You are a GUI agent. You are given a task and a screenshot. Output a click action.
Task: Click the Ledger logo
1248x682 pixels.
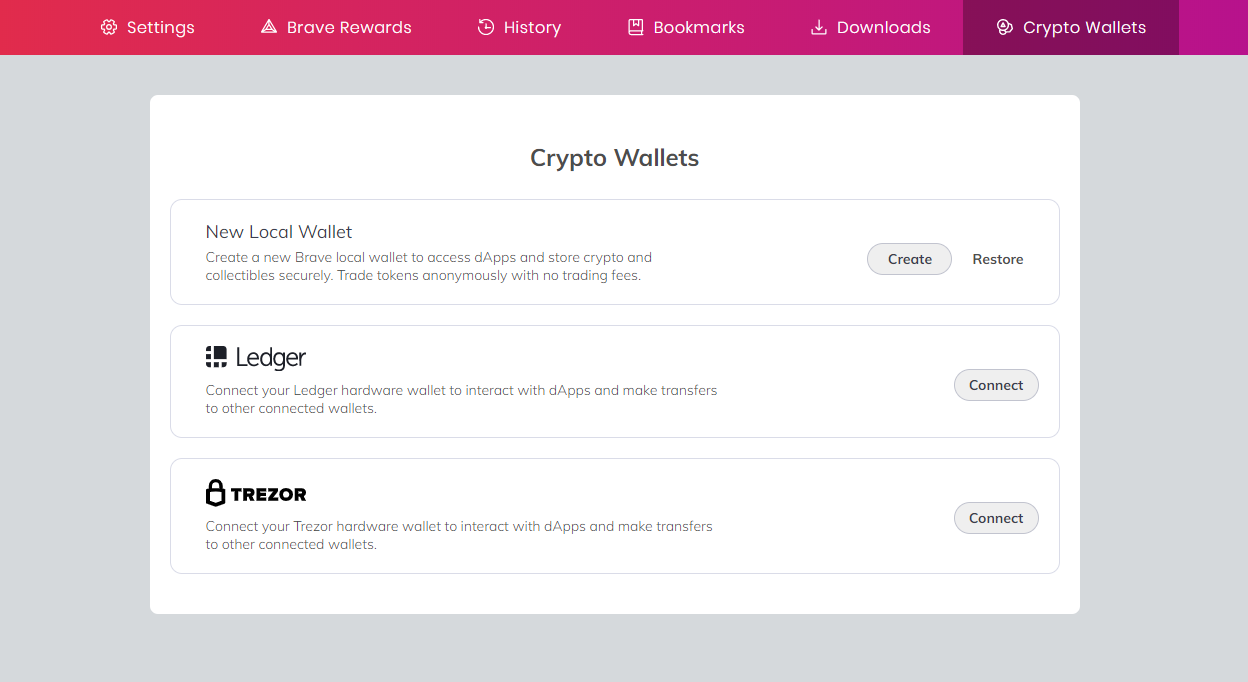click(x=256, y=357)
